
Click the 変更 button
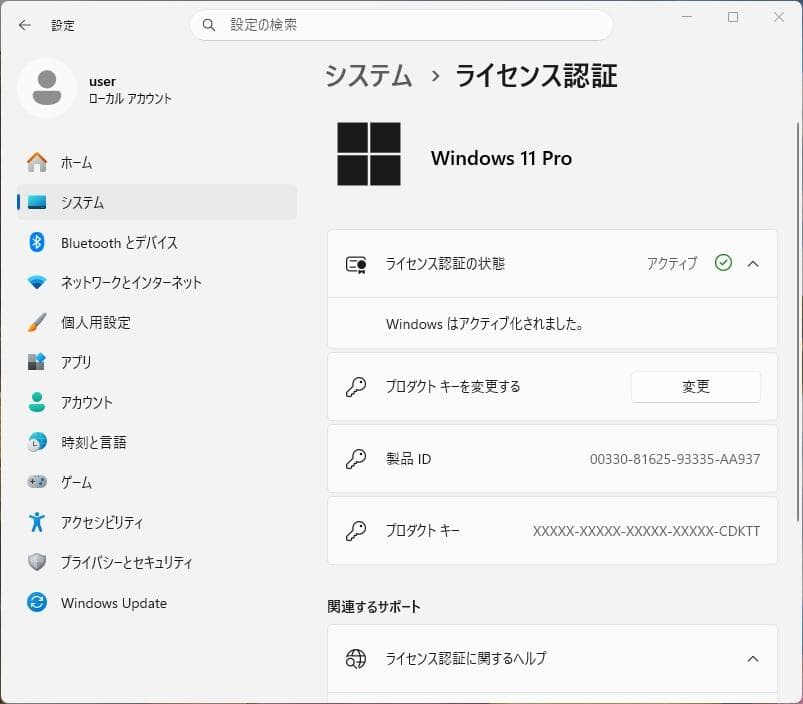click(695, 387)
